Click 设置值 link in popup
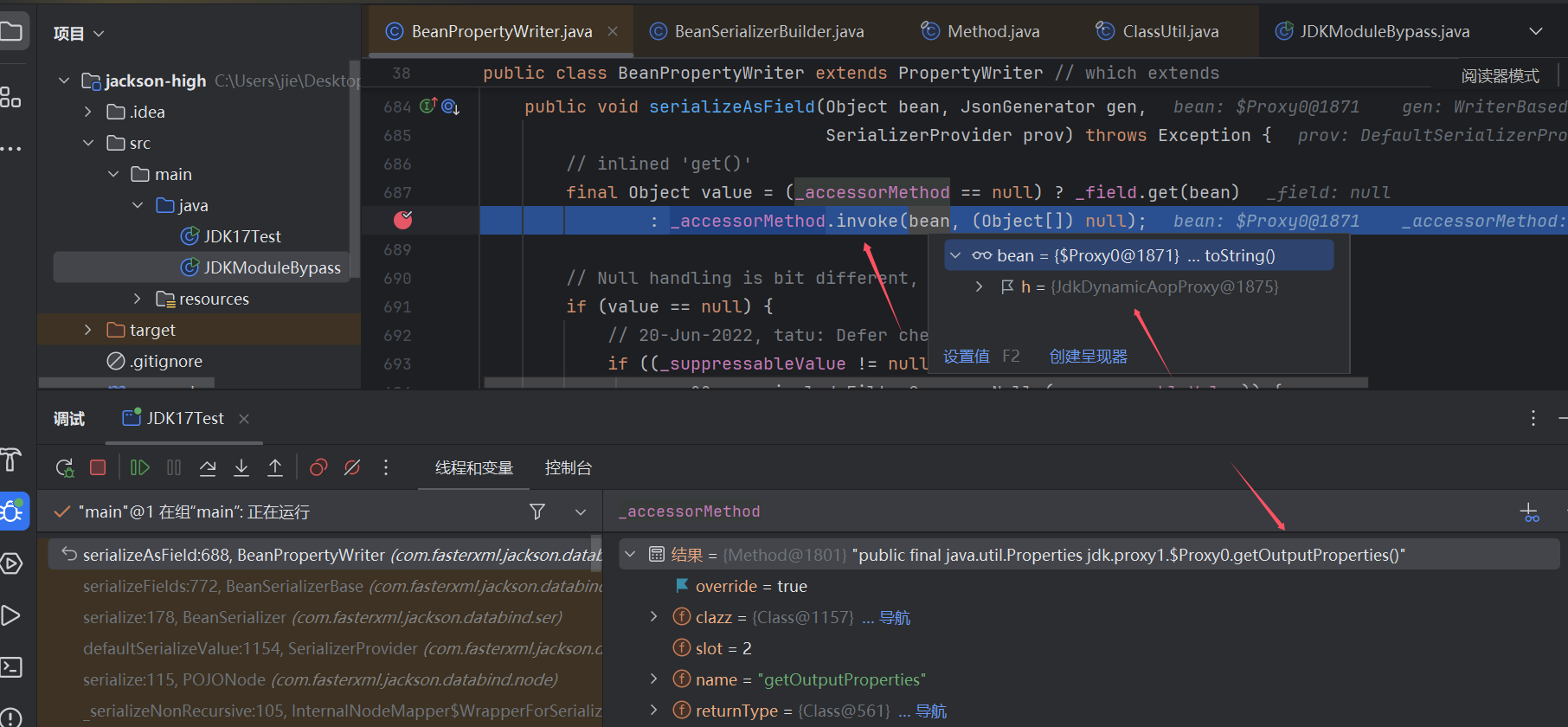Viewport: 1568px width, 727px height. [x=967, y=357]
